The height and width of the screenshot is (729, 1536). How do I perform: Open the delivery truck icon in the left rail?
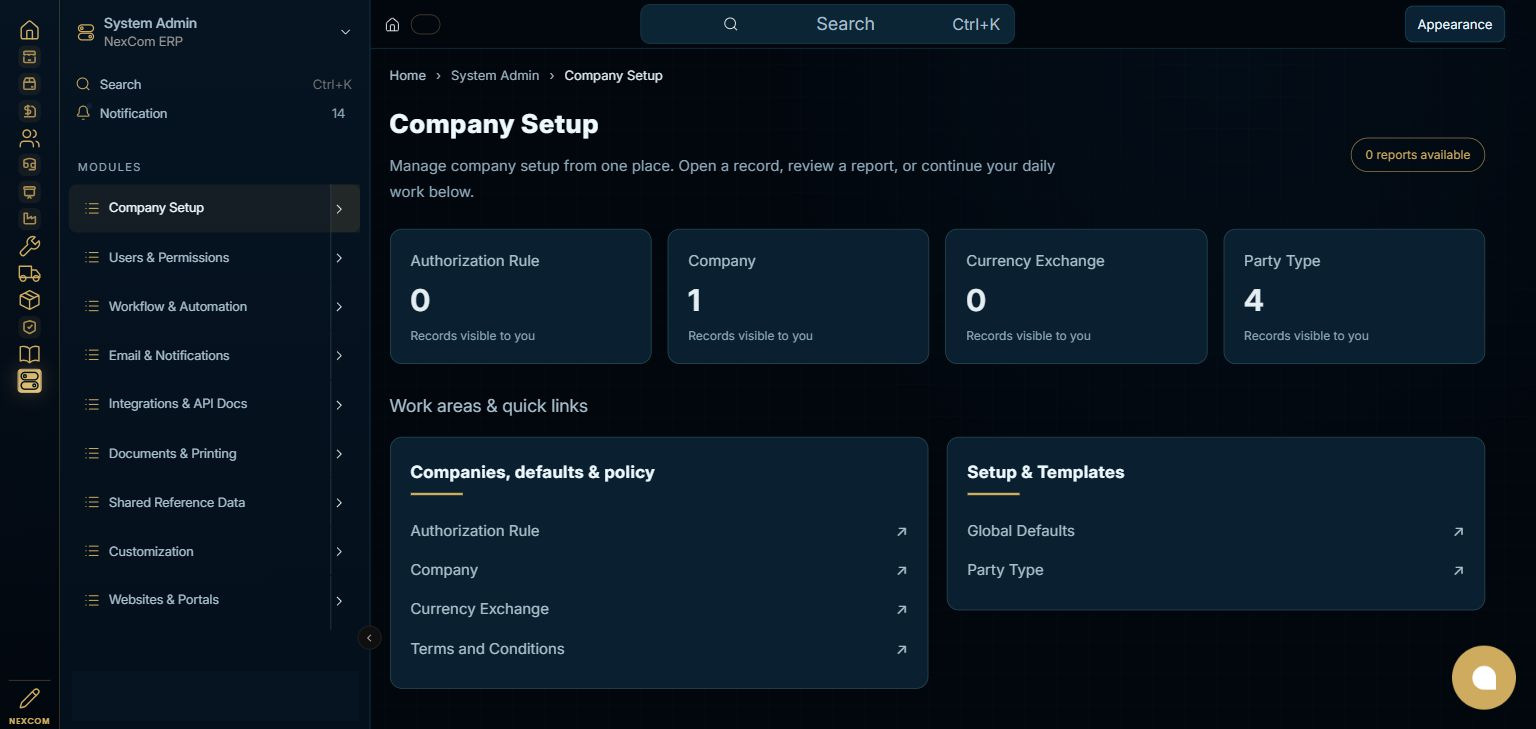click(x=30, y=273)
